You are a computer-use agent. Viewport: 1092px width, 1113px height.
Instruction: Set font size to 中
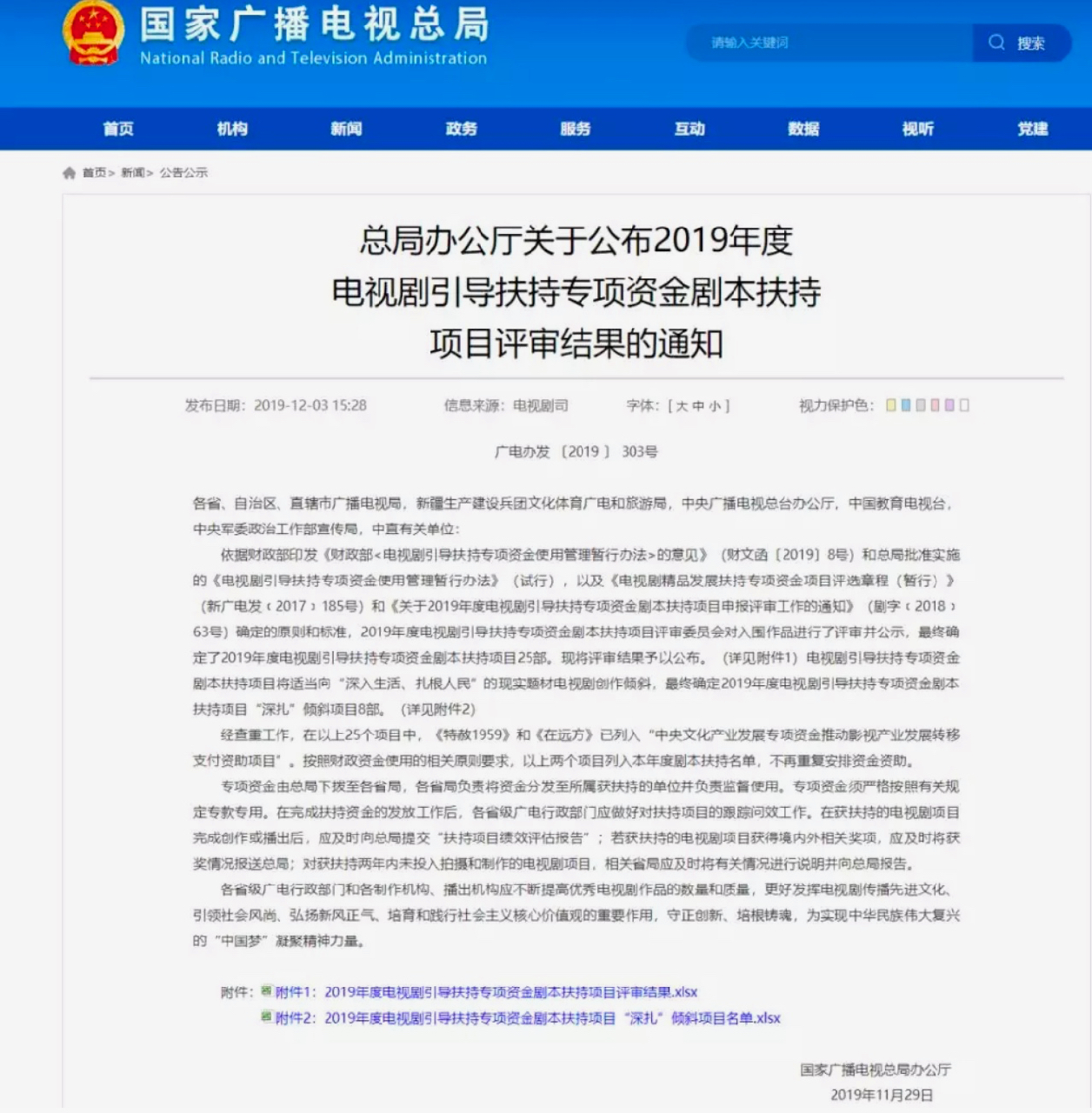coord(698,406)
